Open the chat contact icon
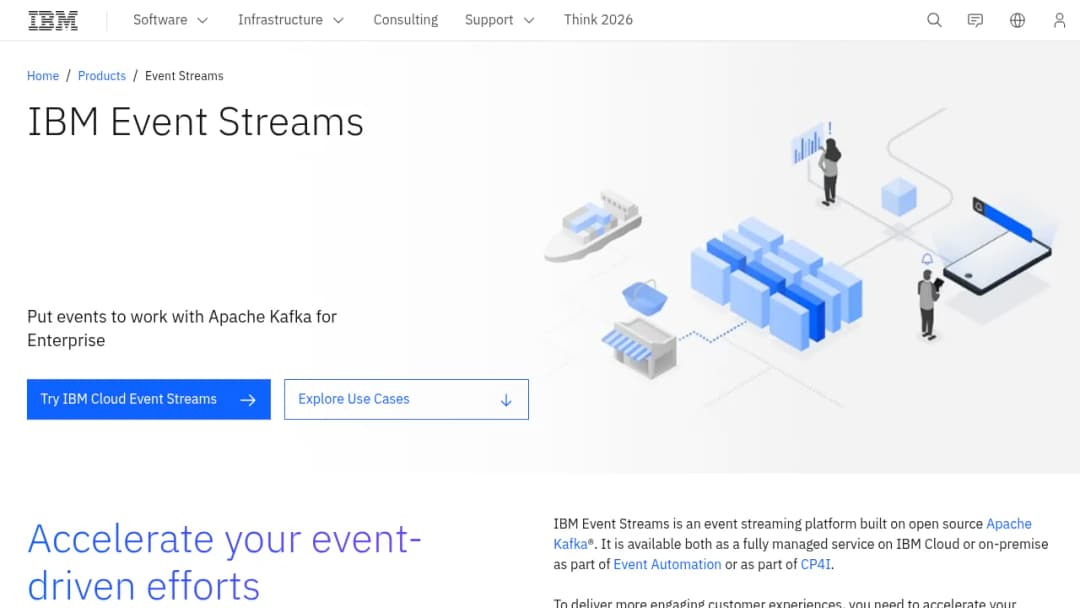 point(975,20)
